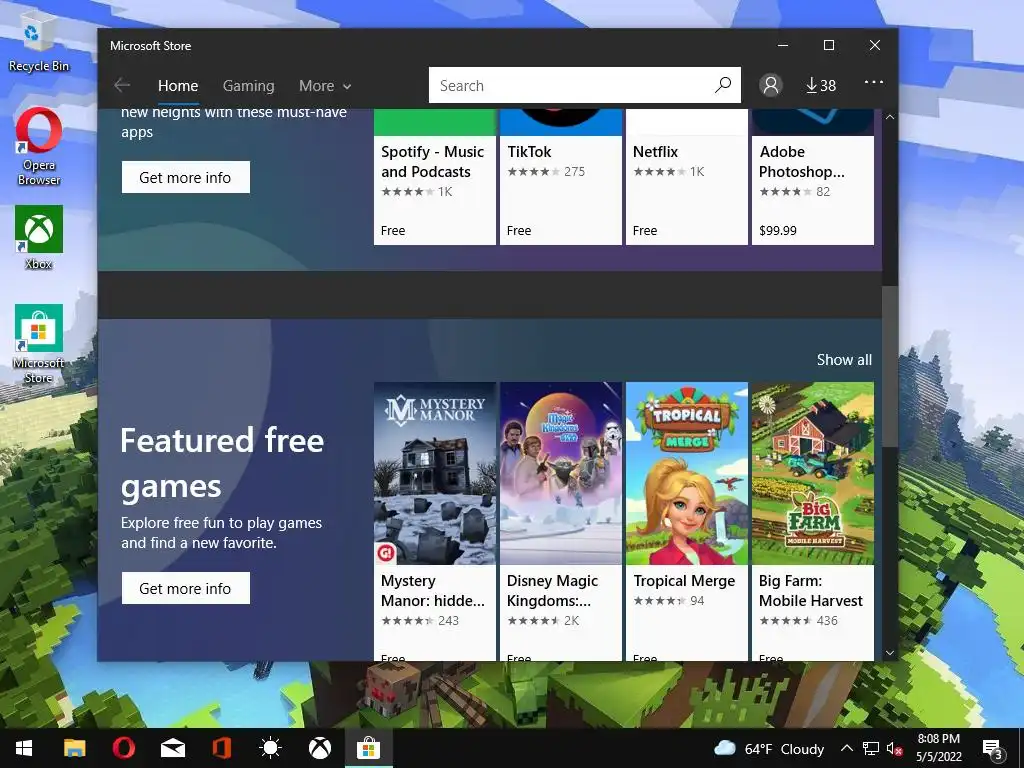Image resolution: width=1024 pixels, height=768 pixels.
Task: Go back with the Store back arrow
Action: point(122,86)
